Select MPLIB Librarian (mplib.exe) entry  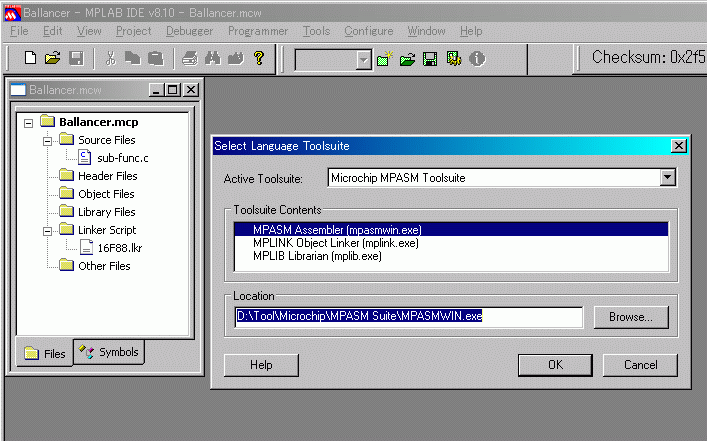pyautogui.click(x=451, y=256)
